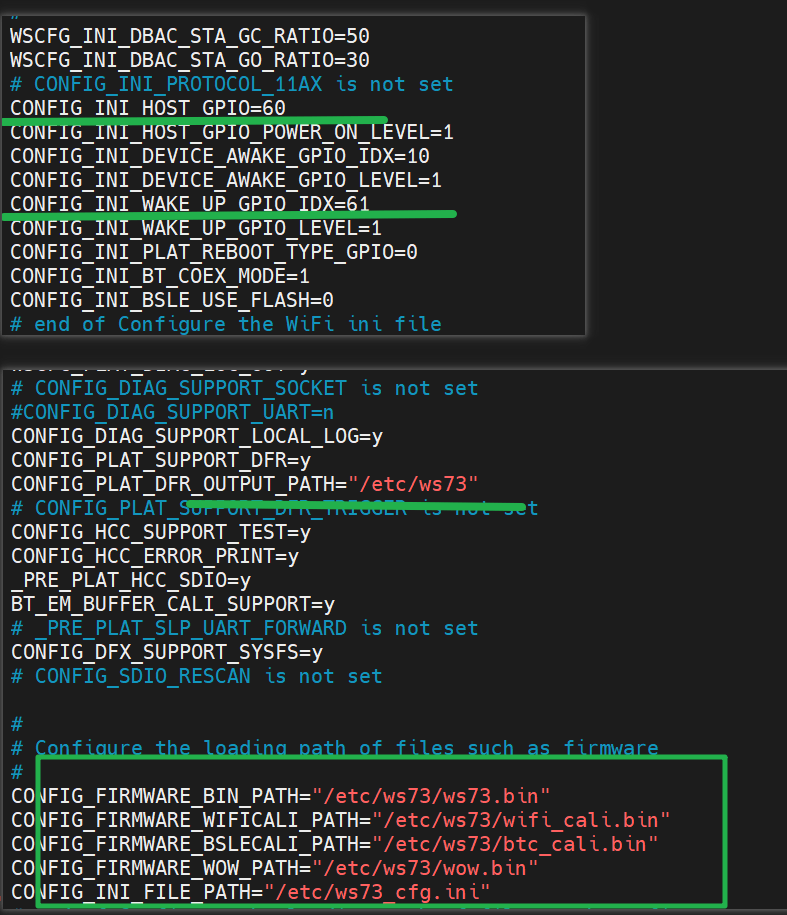Click "end of Configure the WiFi ini file" comment

pyautogui.click(x=237, y=324)
